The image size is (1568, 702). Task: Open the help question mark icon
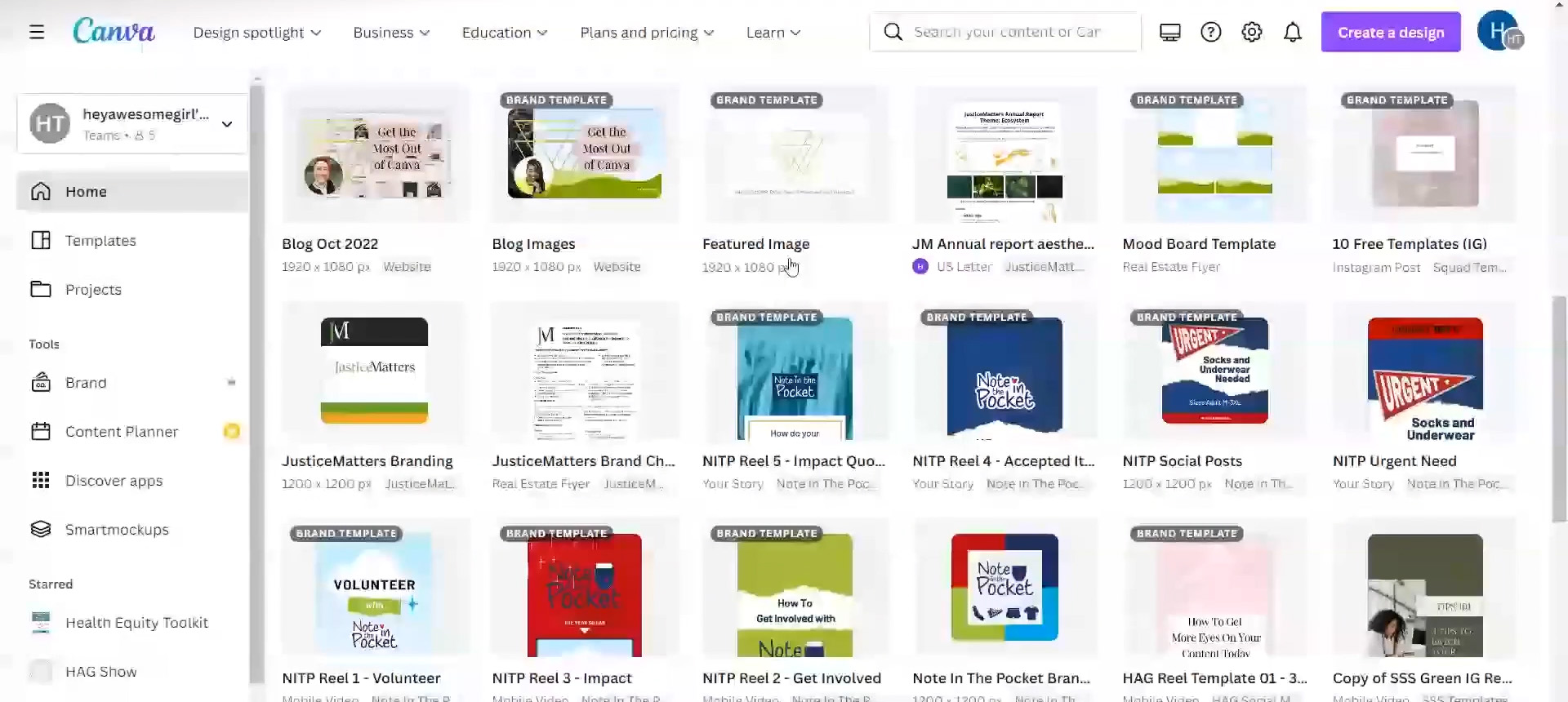(x=1211, y=33)
